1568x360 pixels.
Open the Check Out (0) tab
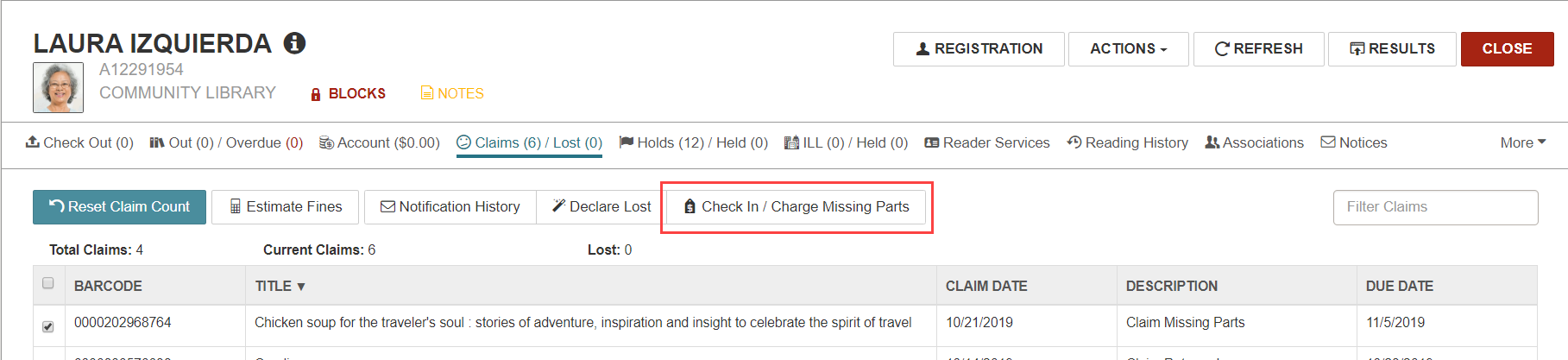pos(79,142)
